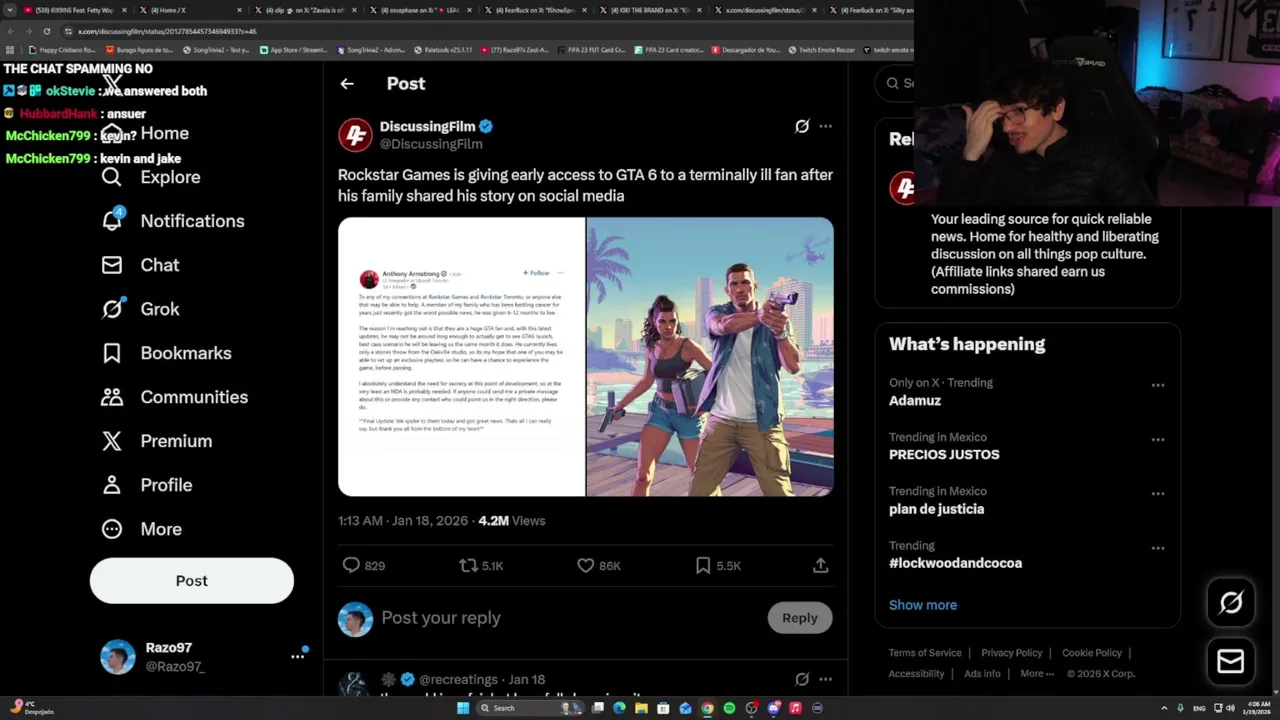1280x720 pixels.
Task: Open Accessibility footer link
Action: click(x=916, y=674)
